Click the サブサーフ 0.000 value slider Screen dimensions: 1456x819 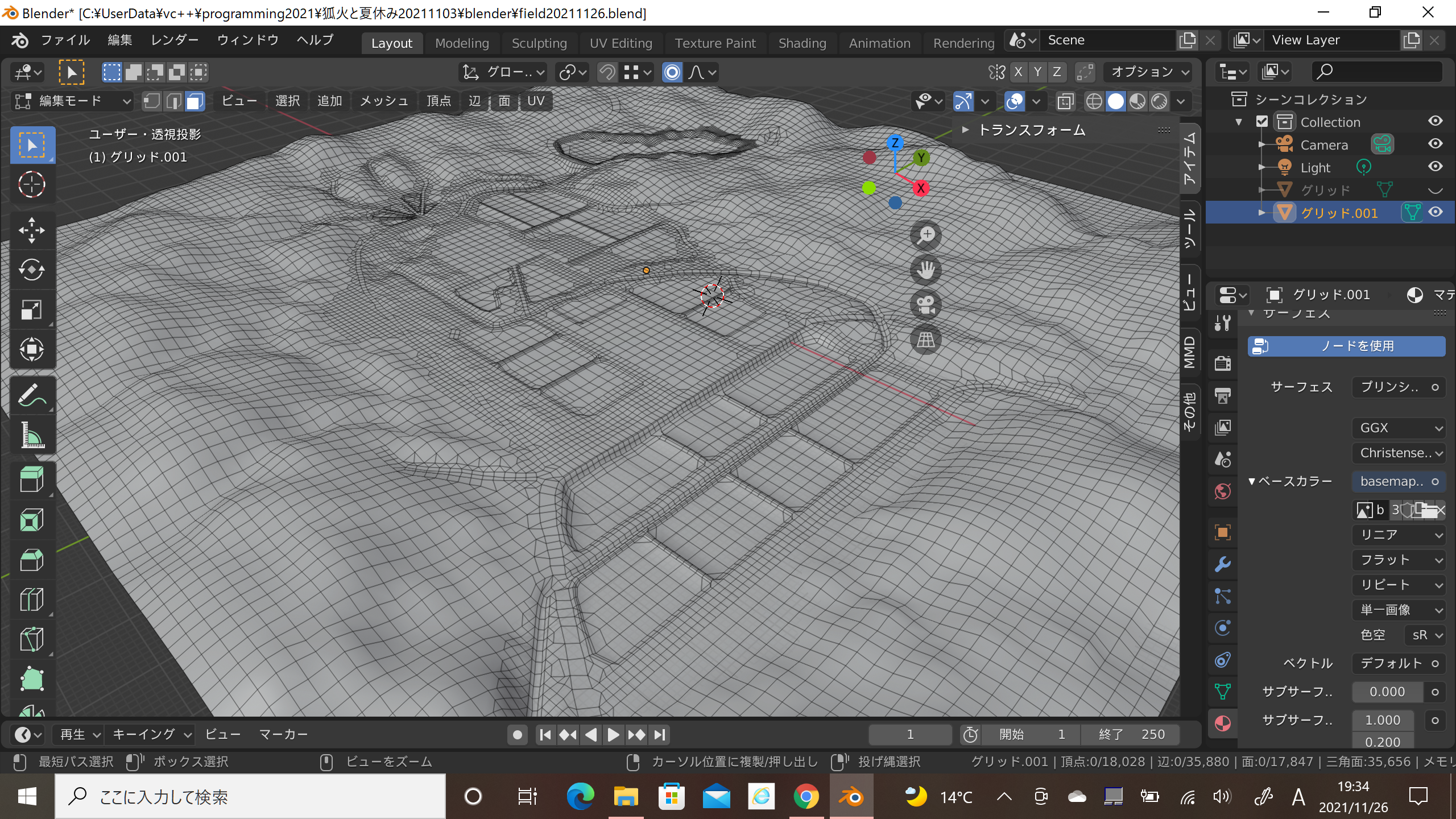click(1387, 692)
